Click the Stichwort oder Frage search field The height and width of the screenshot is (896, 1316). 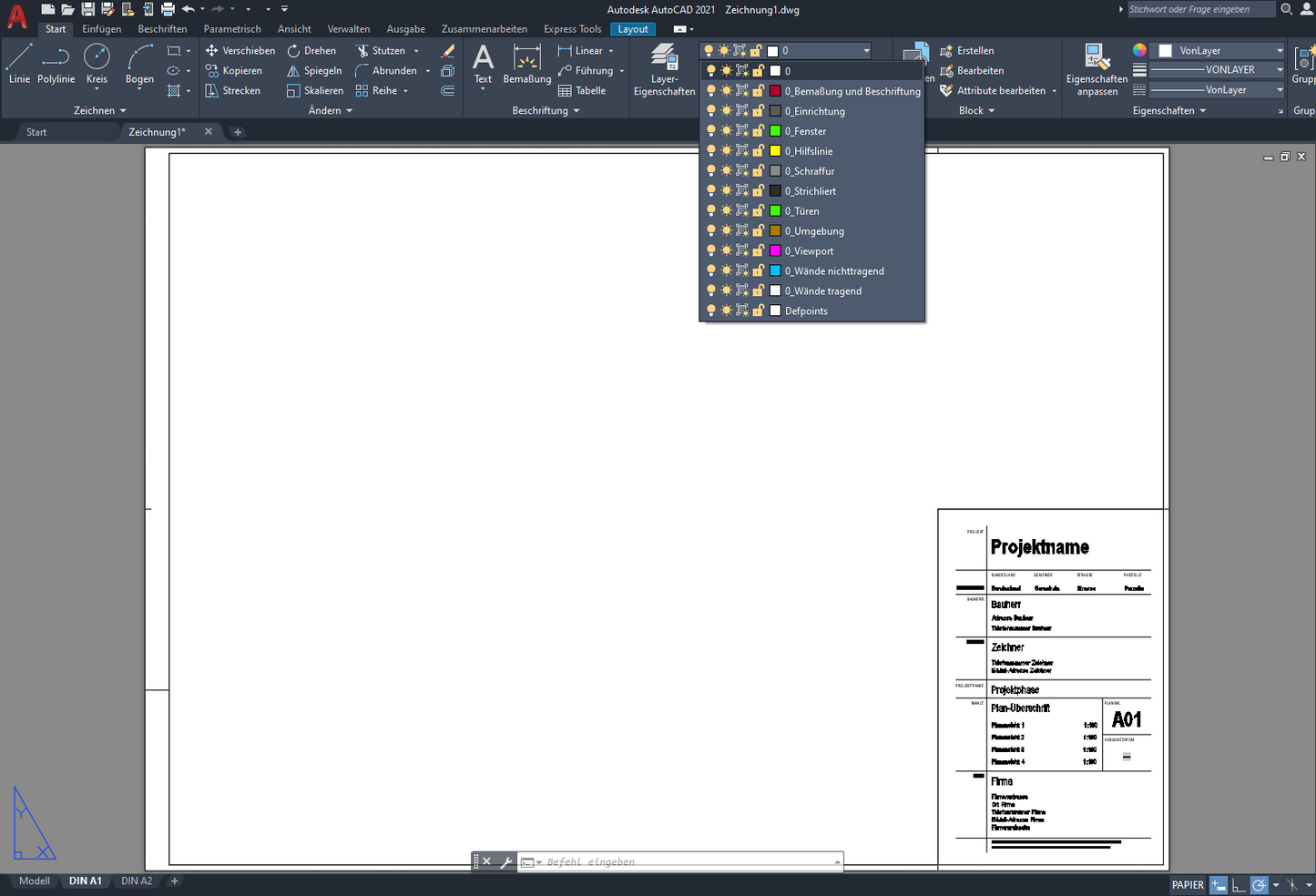point(1201,9)
